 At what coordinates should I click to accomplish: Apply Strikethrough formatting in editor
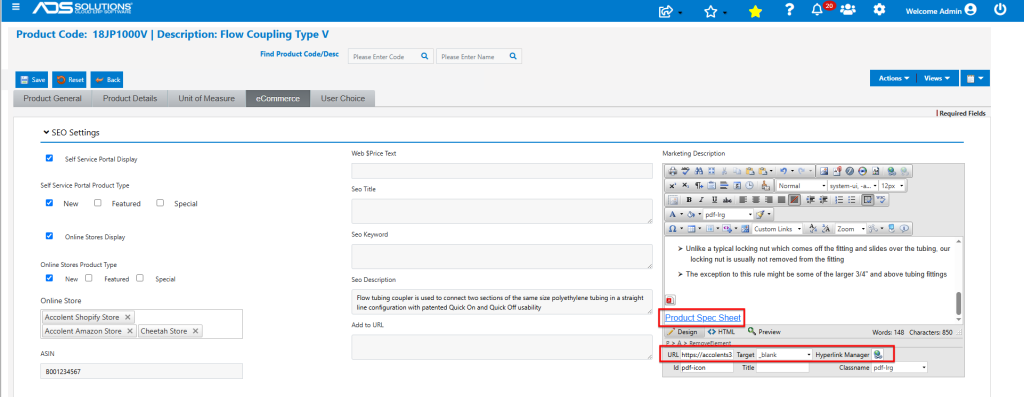(727, 200)
